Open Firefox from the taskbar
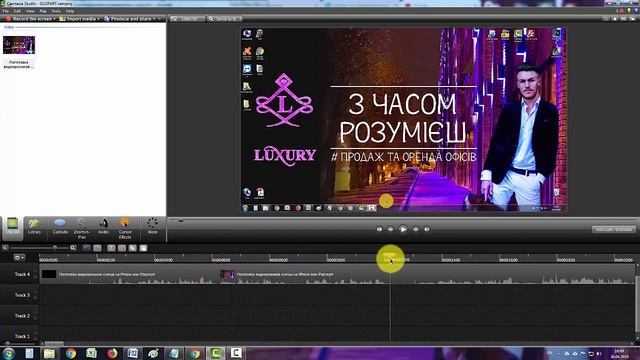 point(112,353)
